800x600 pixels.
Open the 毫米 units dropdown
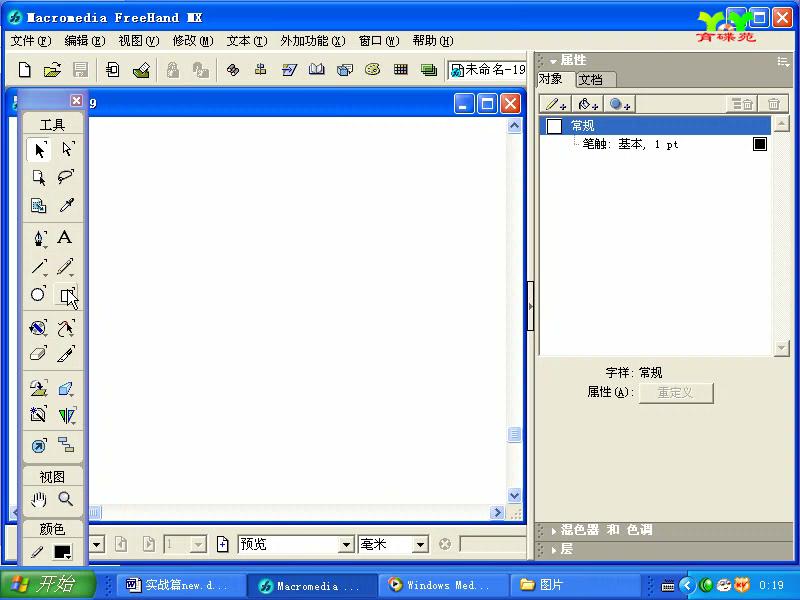pyautogui.click(x=420, y=545)
